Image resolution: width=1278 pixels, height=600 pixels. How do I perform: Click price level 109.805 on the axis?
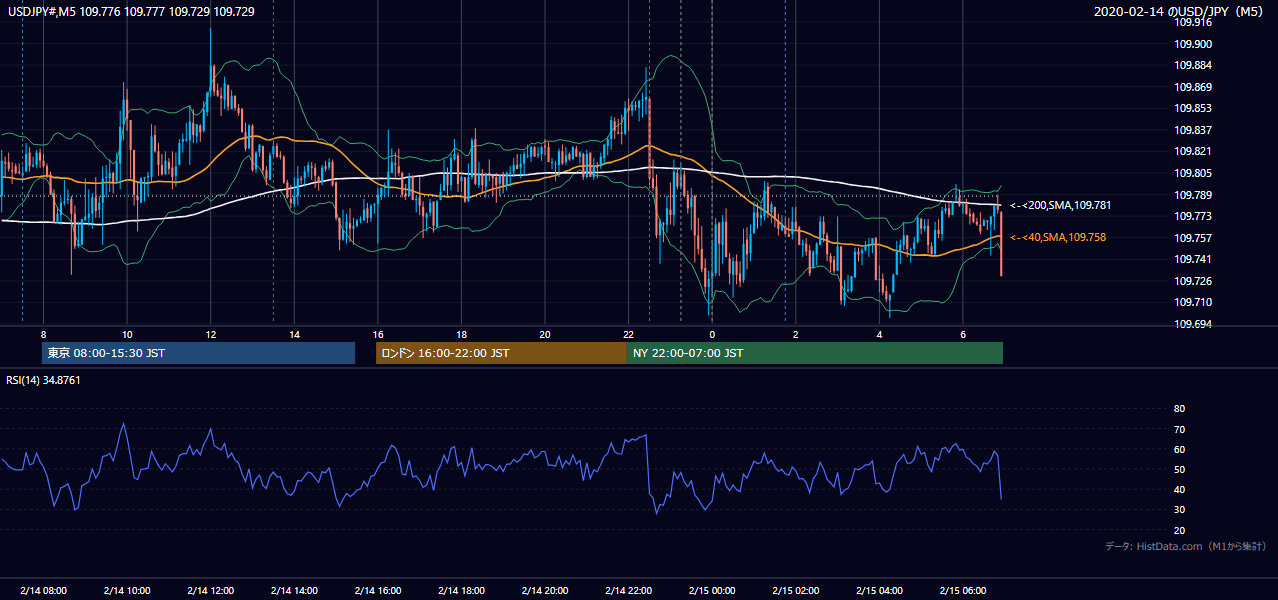(1192, 173)
